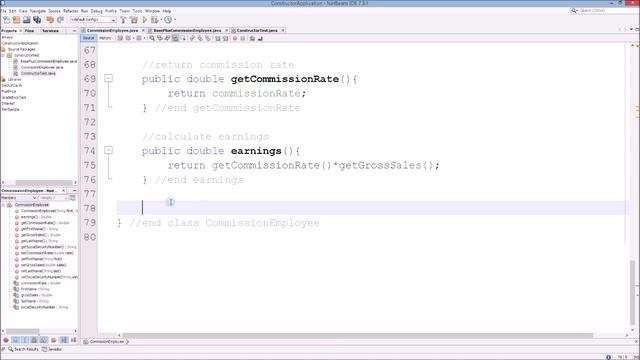Click the Find Next Occurrence icon
The image size is (640, 360).
point(167,38)
